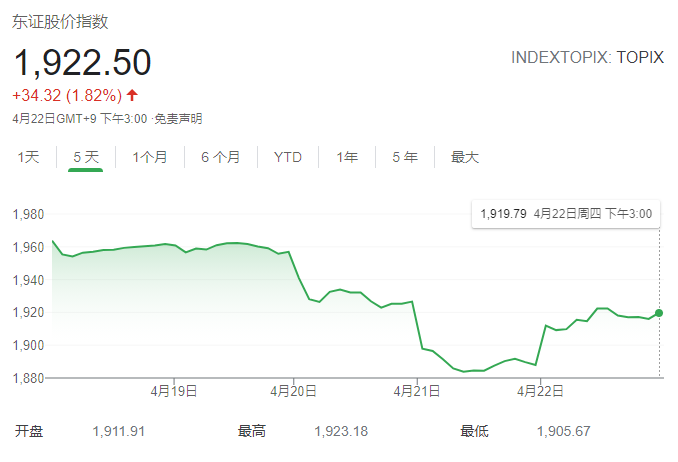Viewport: 678px width, 462px height.
Task: Click the 东证股价指数 title
Action: click(60, 21)
